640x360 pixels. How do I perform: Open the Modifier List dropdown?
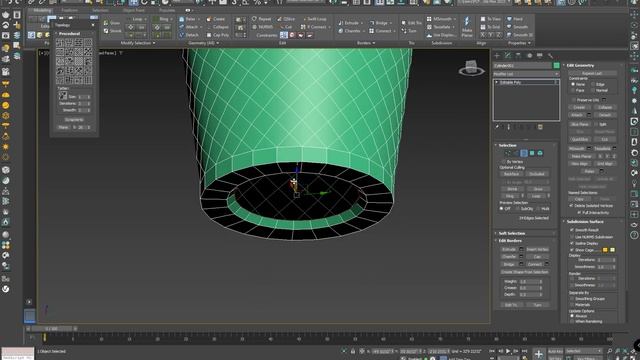tap(526, 74)
